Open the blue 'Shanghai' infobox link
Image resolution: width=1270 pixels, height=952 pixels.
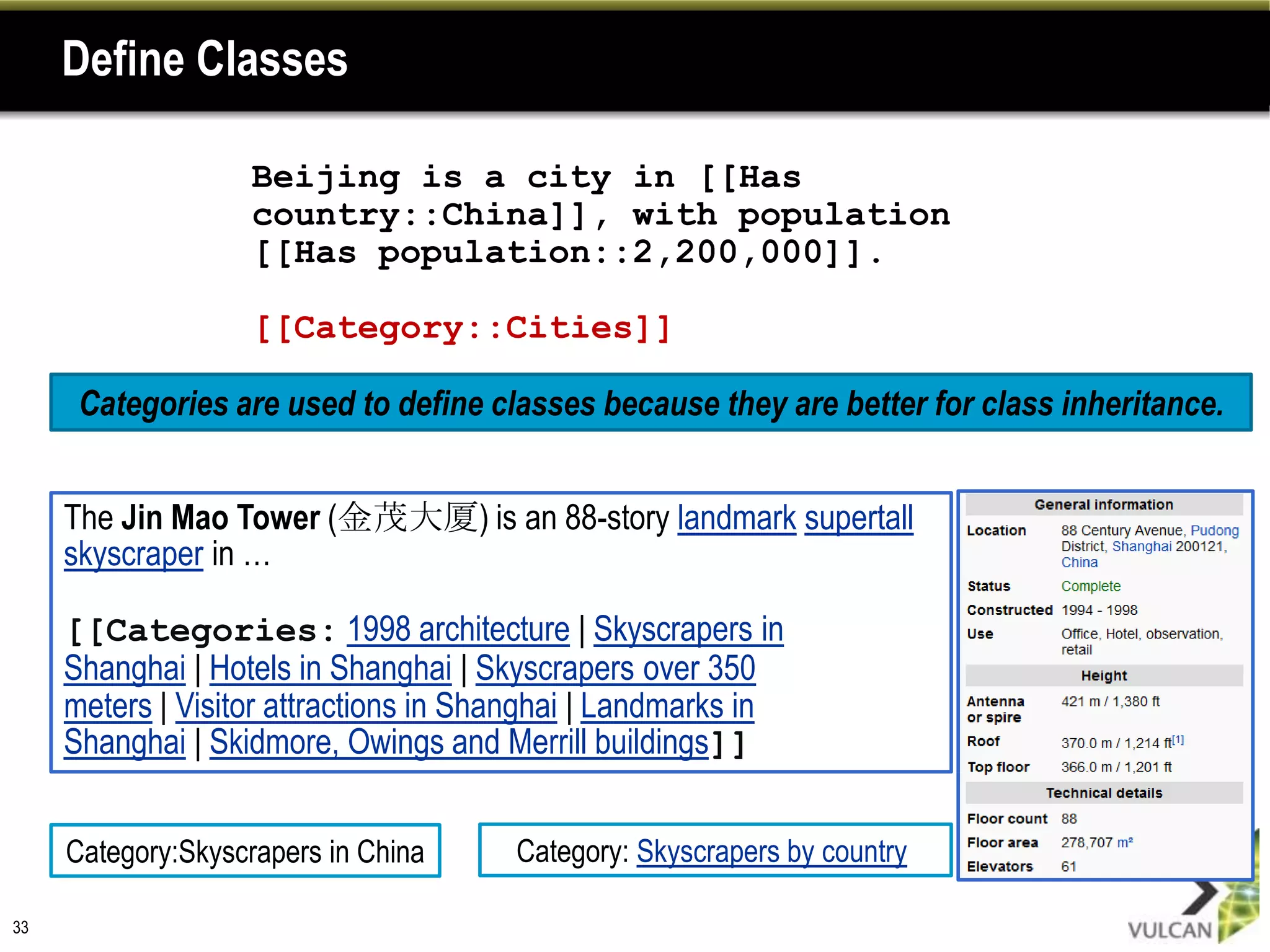pyautogui.click(x=1141, y=547)
